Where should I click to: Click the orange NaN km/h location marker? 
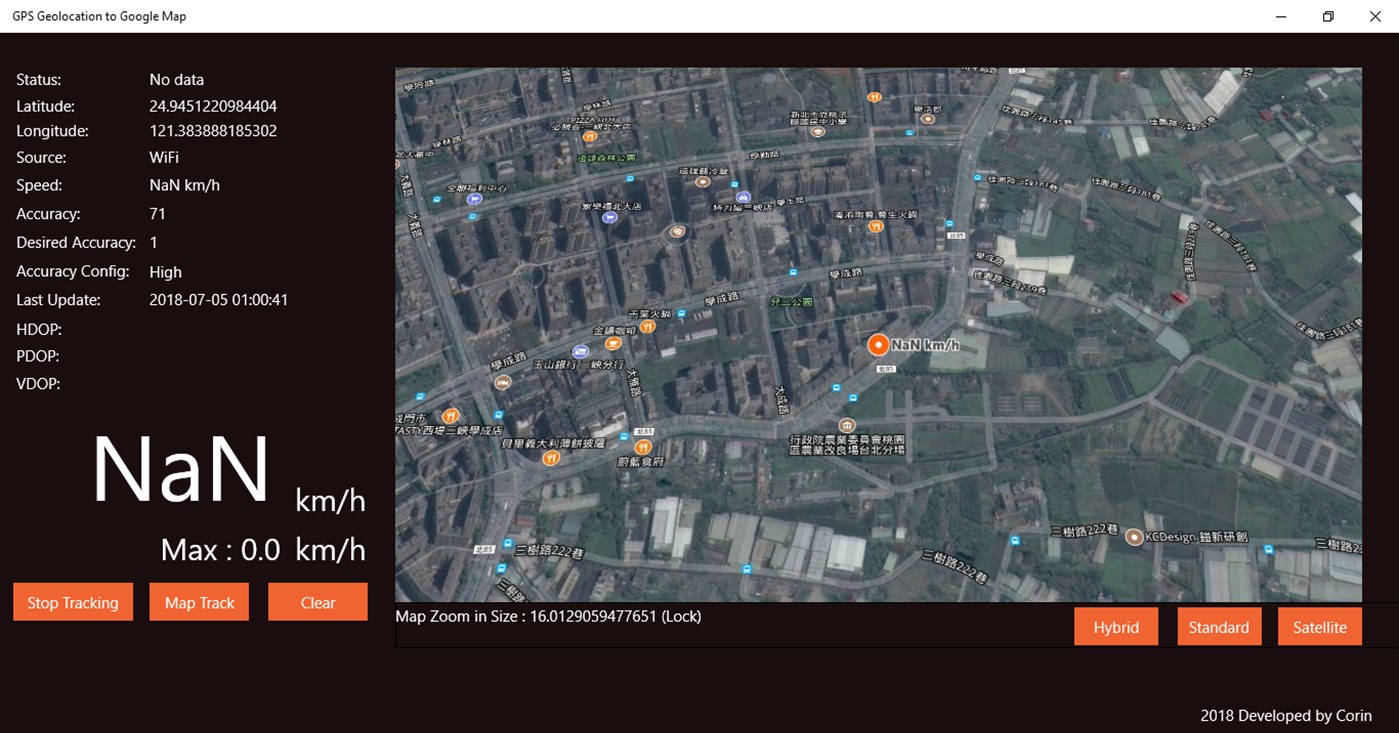pyautogui.click(x=878, y=345)
